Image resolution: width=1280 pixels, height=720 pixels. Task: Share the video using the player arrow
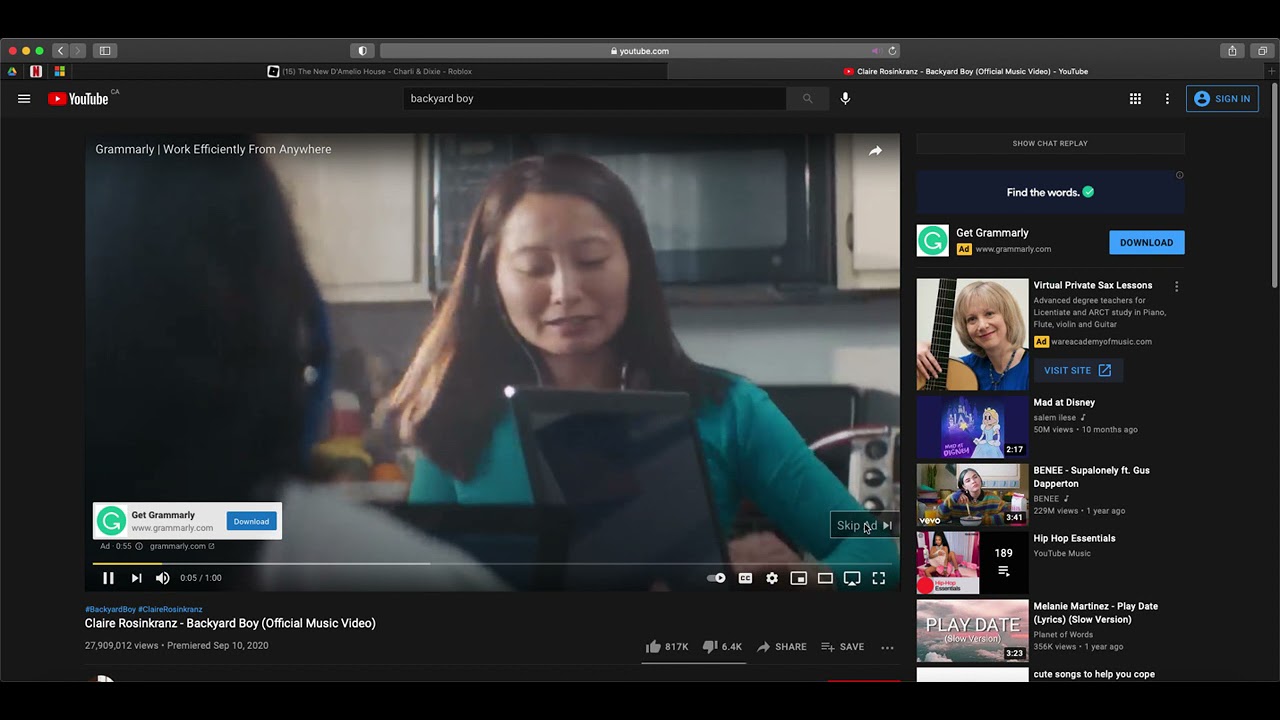pyautogui.click(x=875, y=150)
